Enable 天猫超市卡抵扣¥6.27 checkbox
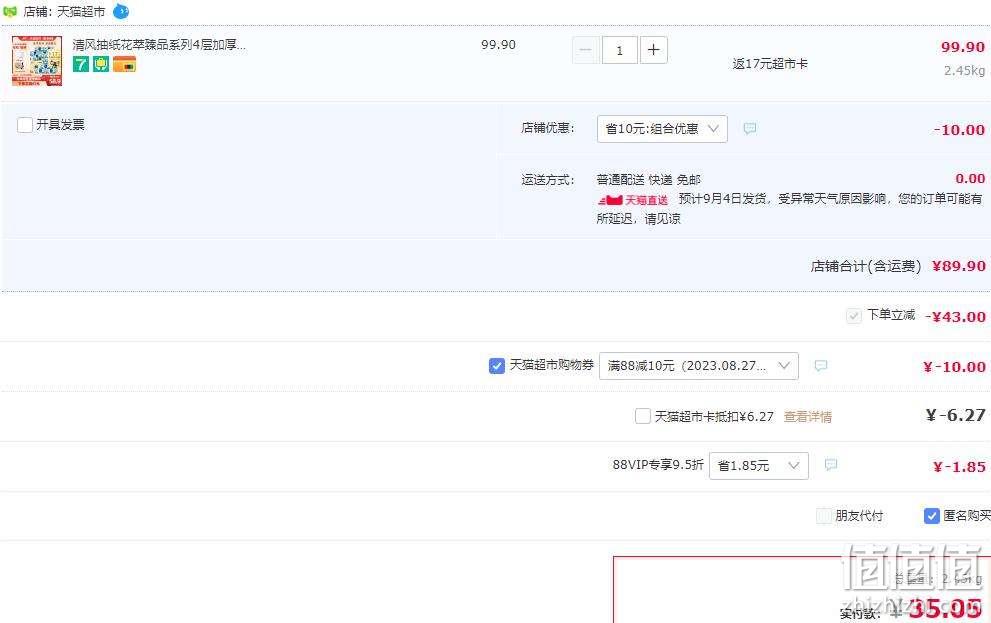 click(642, 416)
